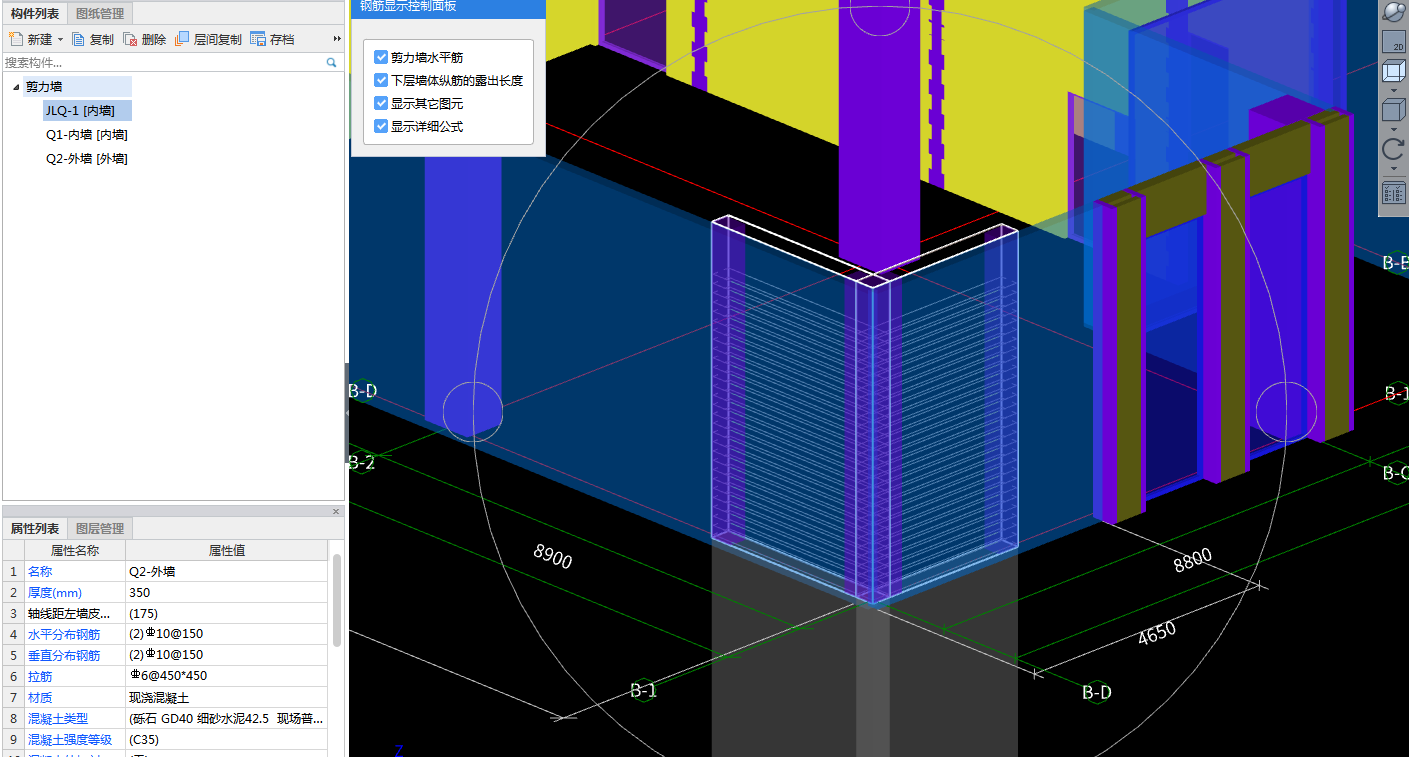Click 材质 value 现浇混凝土
The width and height of the screenshot is (1409, 757).
(x=227, y=698)
